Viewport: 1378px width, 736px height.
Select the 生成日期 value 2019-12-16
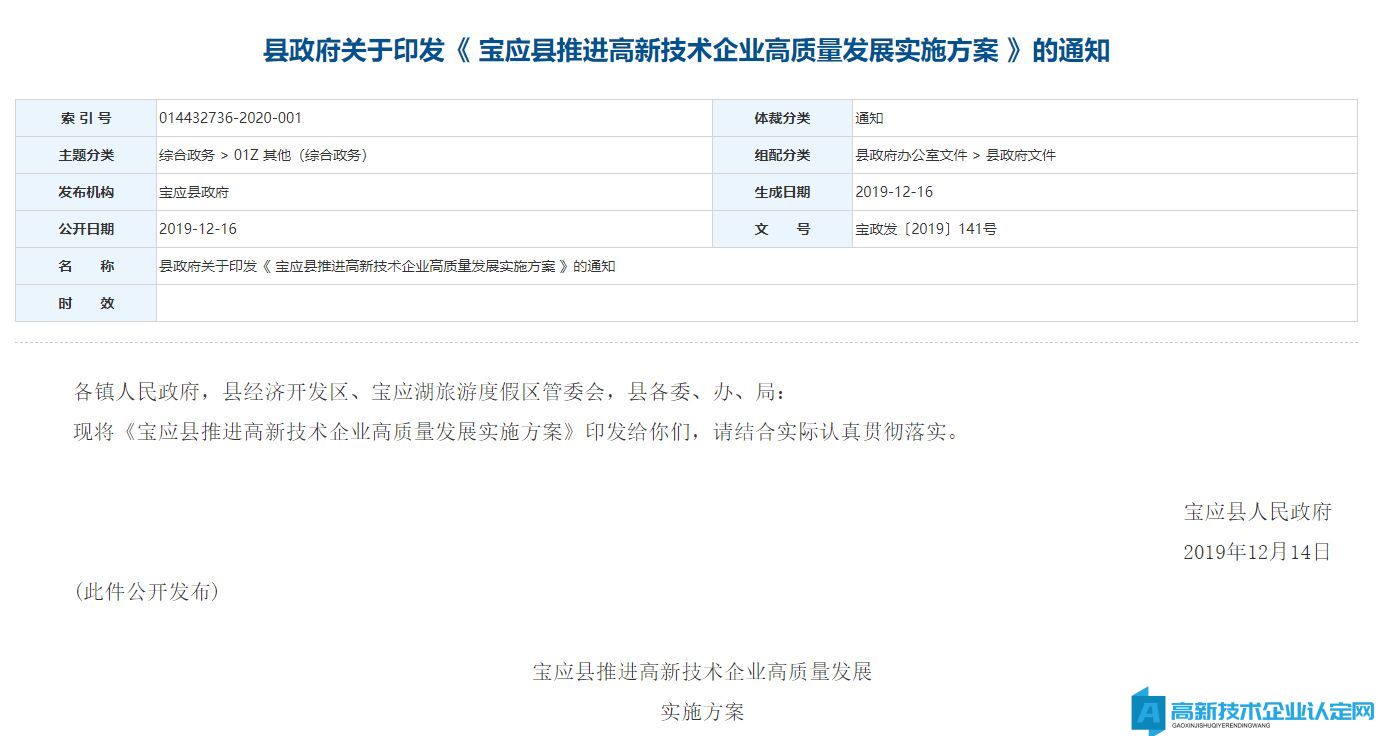pos(894,192)
